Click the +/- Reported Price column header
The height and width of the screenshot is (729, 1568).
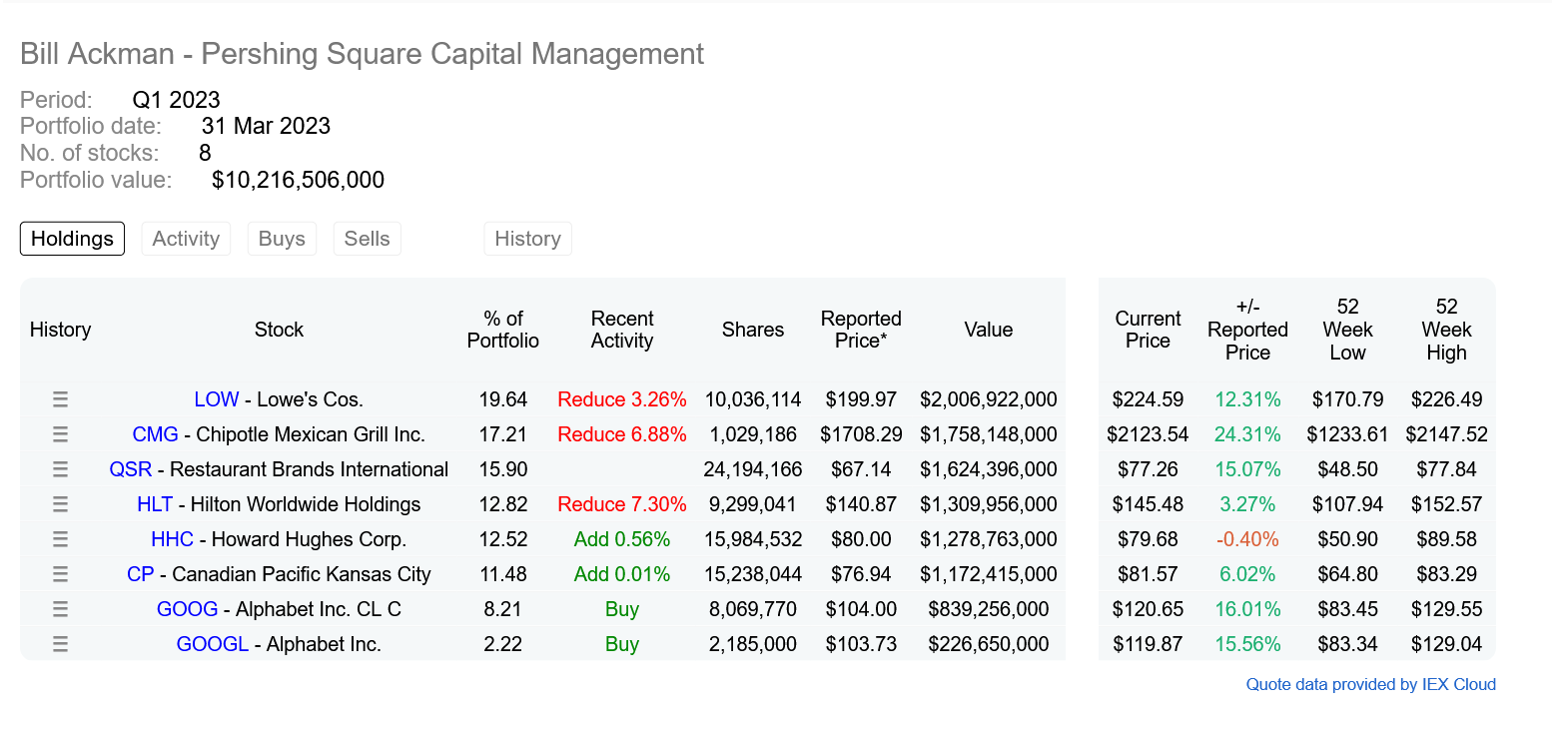[x=1247, y=330]
